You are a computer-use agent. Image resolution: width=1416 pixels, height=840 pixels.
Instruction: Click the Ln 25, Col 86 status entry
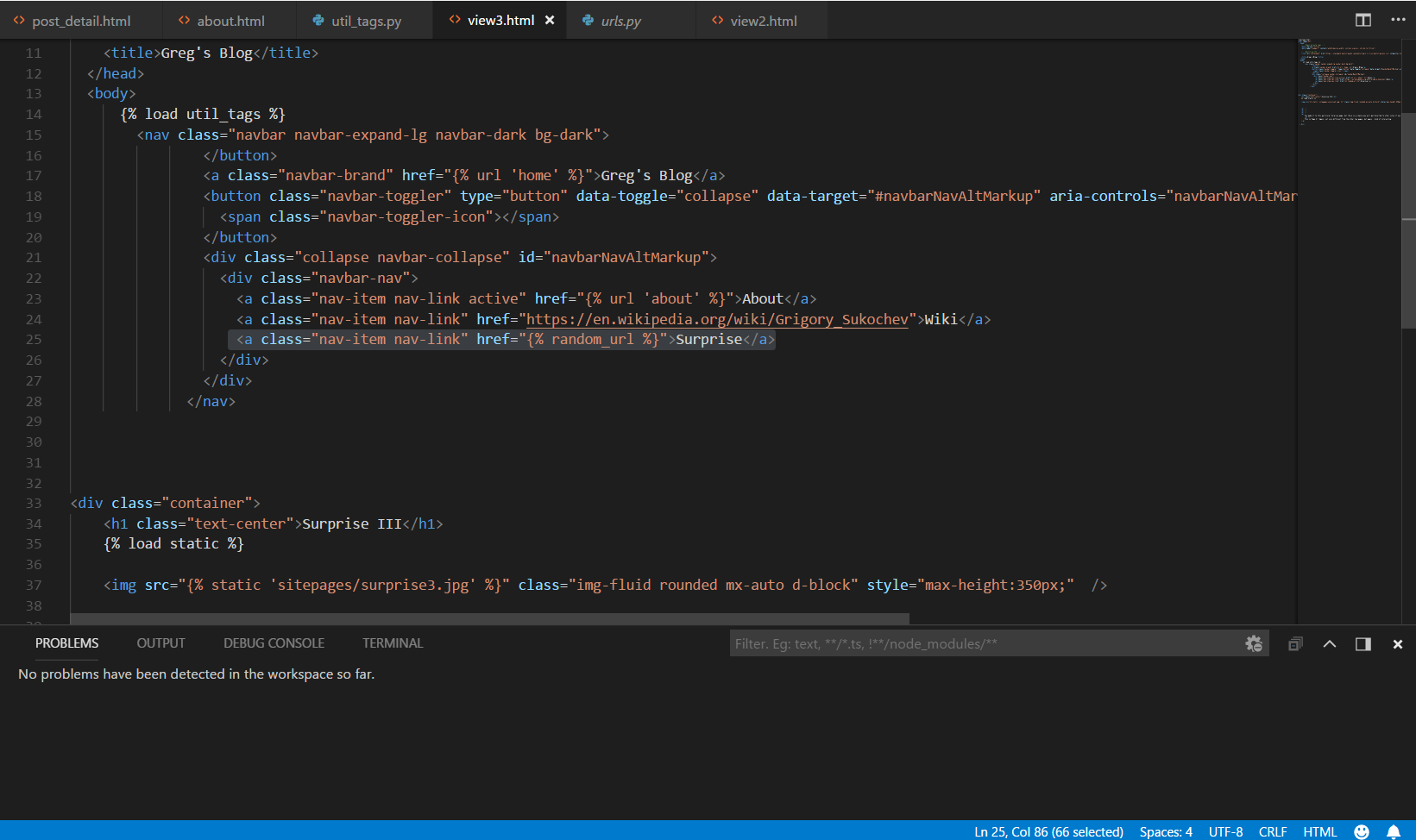pyautogui.click(x=1048, y=831)
